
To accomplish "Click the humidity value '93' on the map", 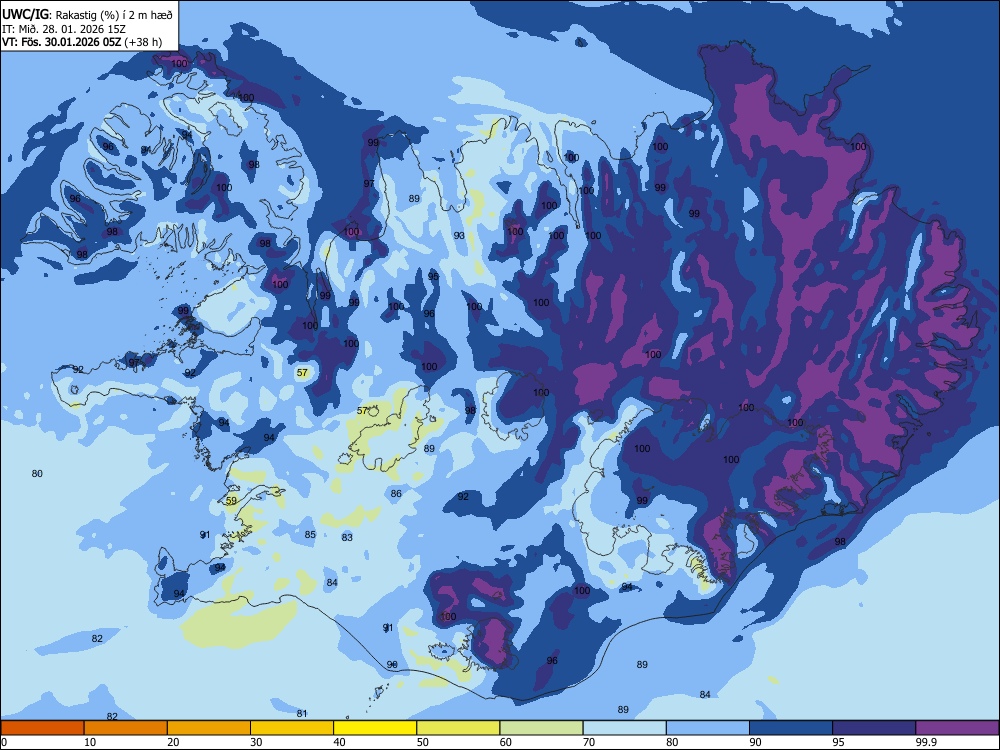I will coord(459,235).
